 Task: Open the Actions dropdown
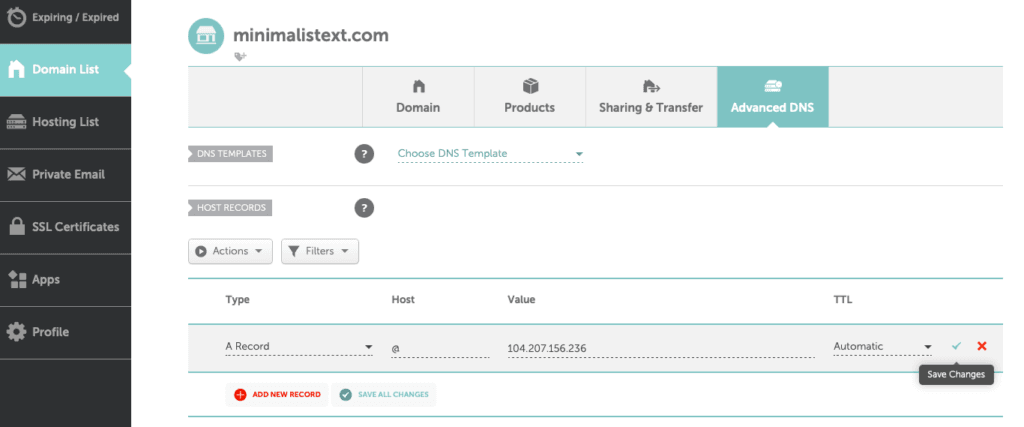click(230, 251)
